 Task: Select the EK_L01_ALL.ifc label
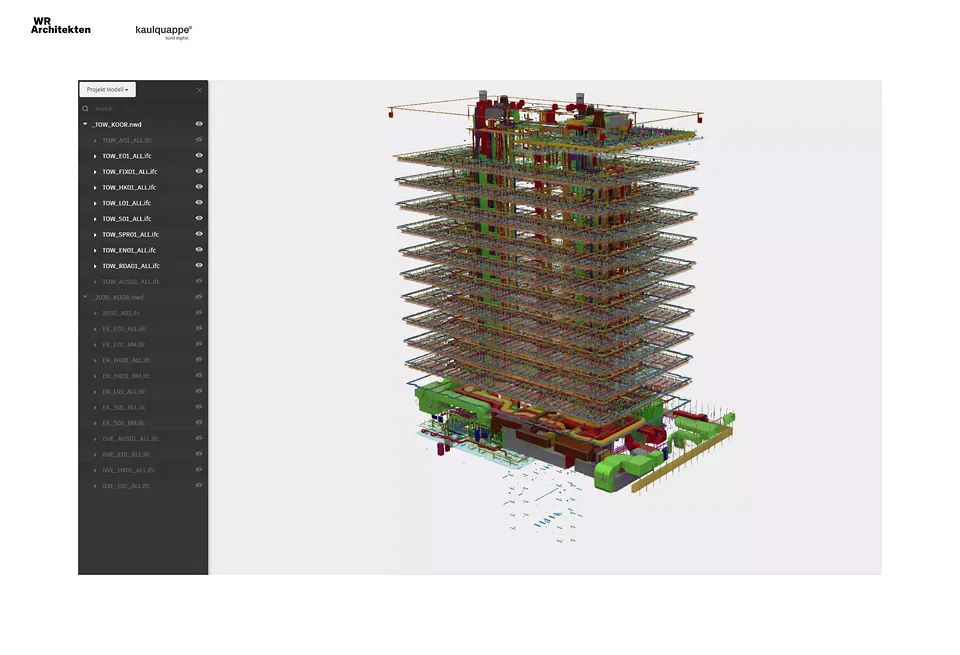(124, 392)
